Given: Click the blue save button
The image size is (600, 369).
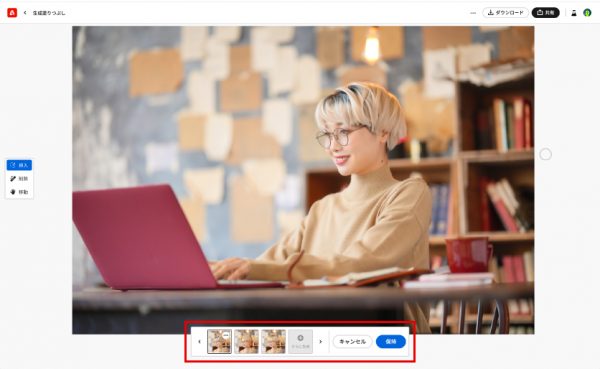Looking at the screenshot, I should (x=391, y=341).
